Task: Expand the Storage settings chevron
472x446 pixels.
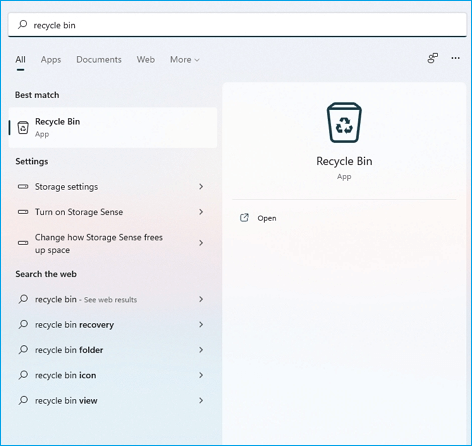Action: pyautogui.click(x=201, y=187)
